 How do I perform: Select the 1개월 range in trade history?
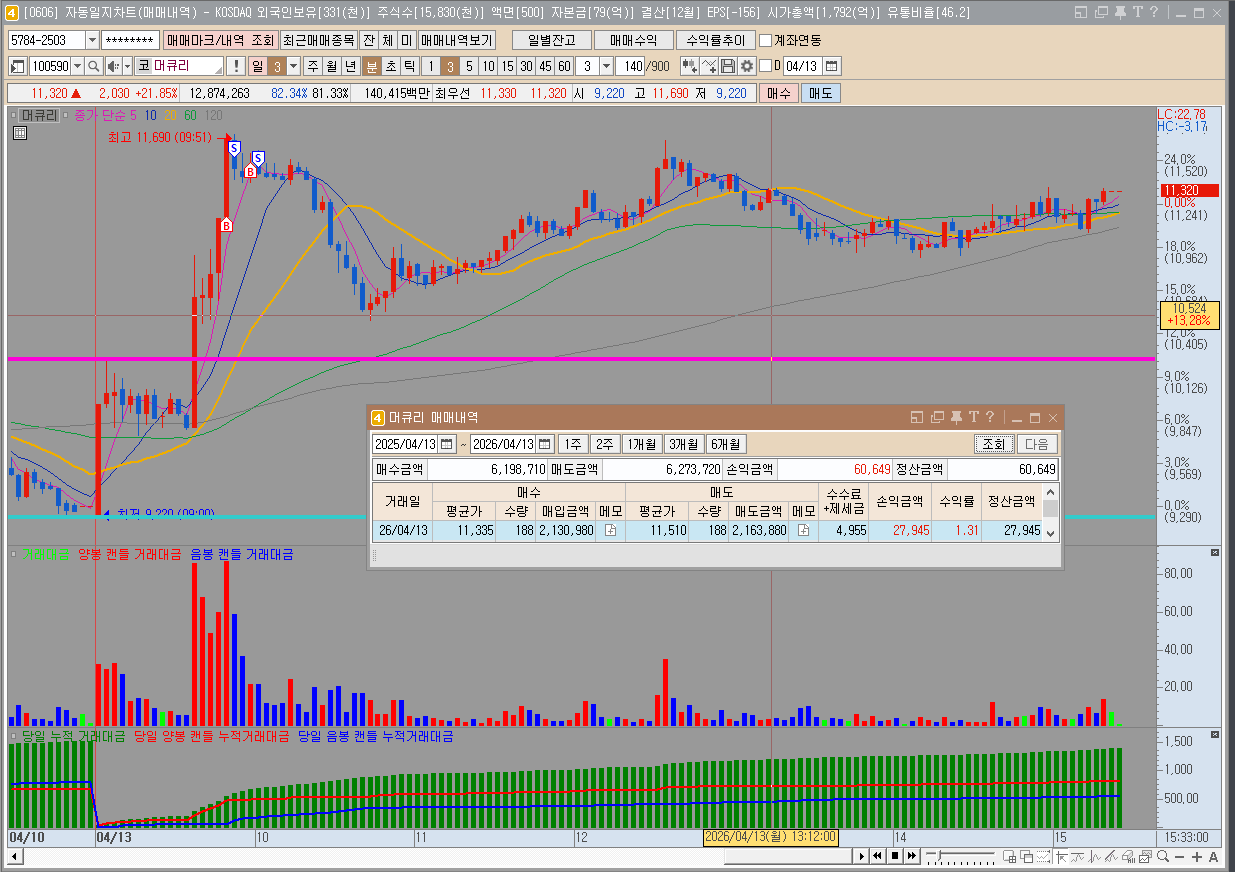[641, 444]
